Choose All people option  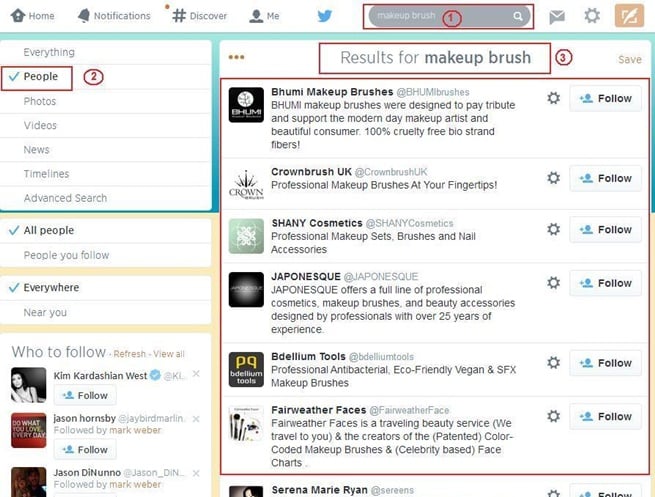coord(106,230)
